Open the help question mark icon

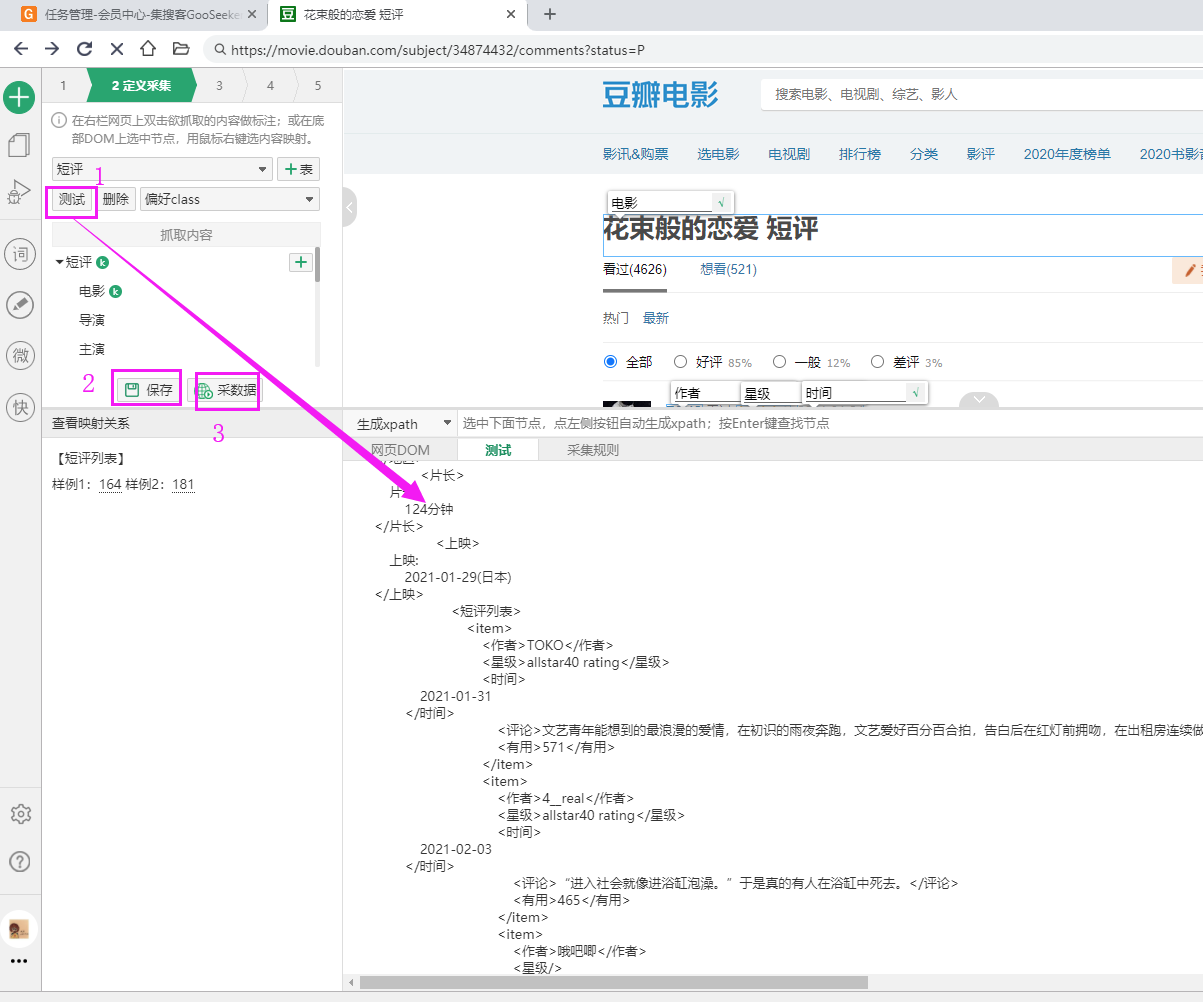tap(20, 861)
